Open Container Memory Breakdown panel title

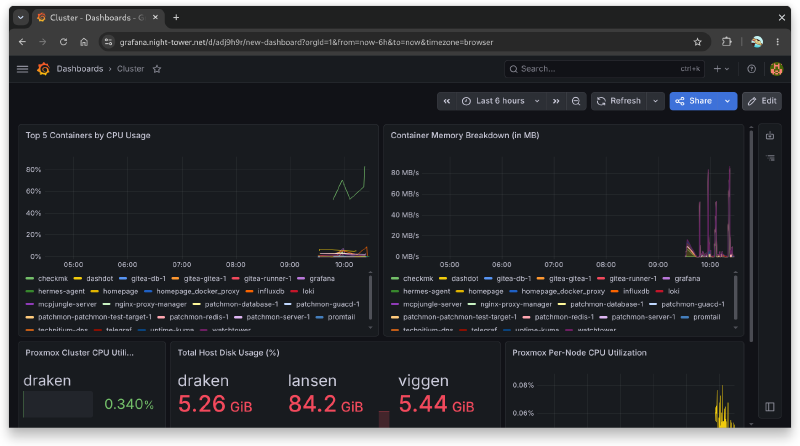[465, 135]
